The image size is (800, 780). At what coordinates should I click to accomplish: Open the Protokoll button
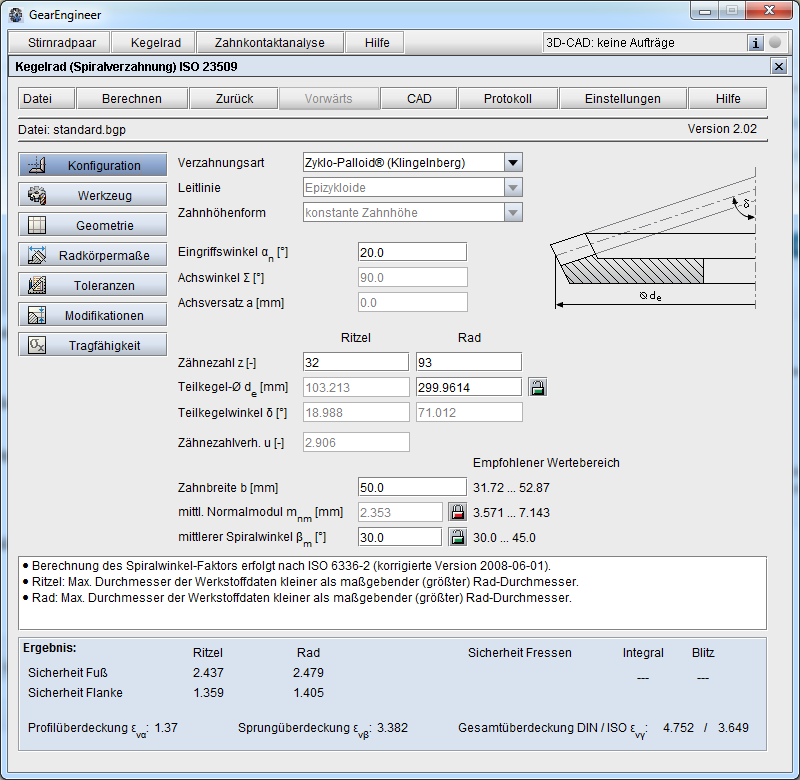(508, 98)
